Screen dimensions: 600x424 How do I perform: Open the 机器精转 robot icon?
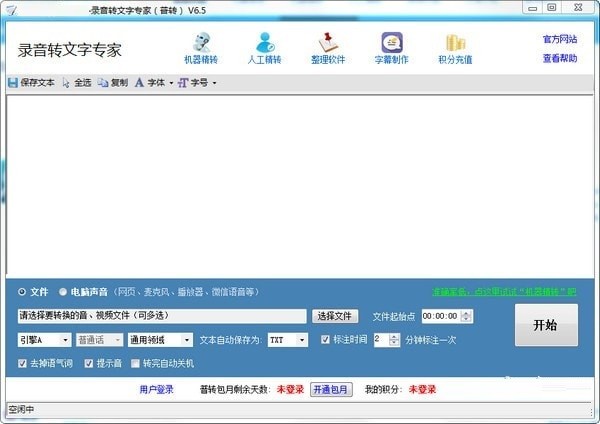(202, 42)
